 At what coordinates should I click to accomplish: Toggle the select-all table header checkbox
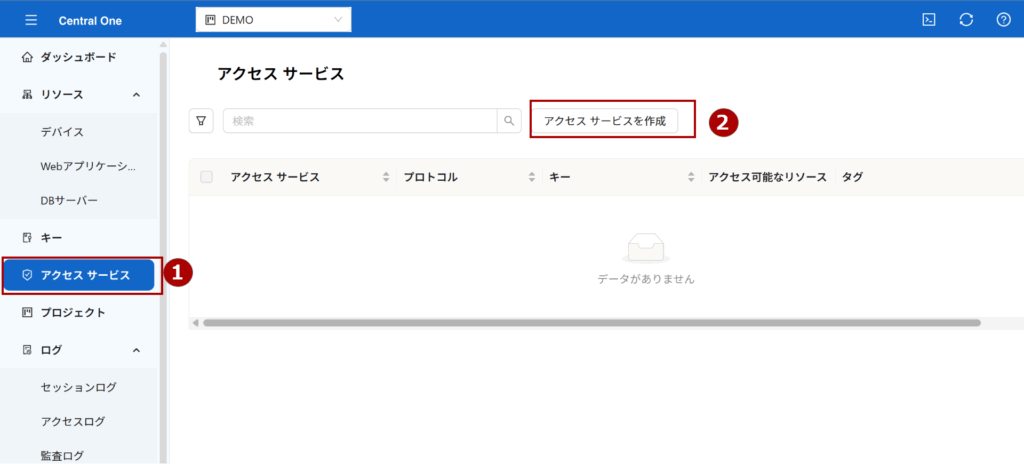click(x=207, y=177)
